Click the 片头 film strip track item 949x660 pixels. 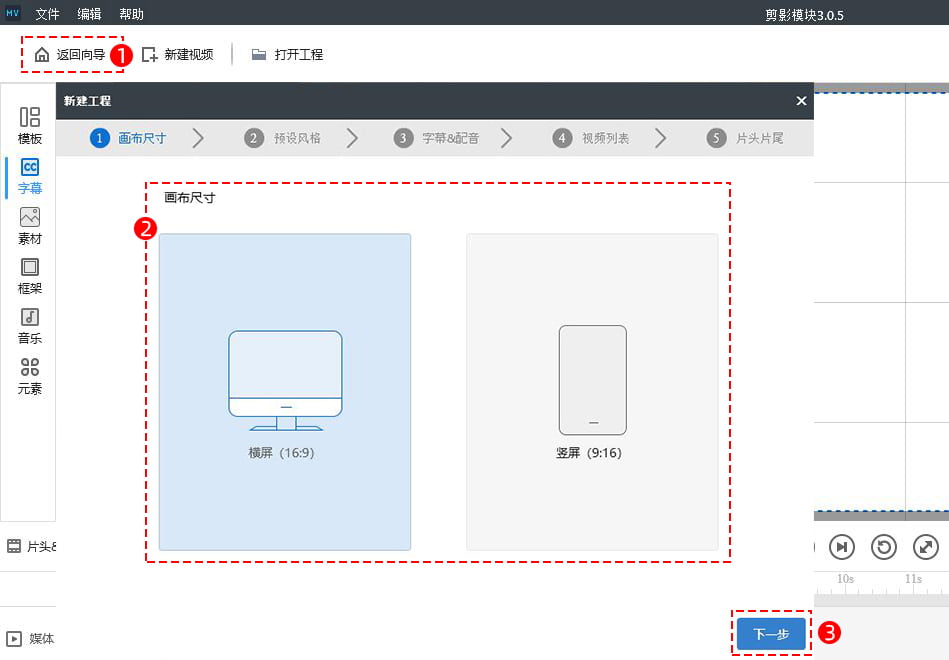(x=31, y=546)
